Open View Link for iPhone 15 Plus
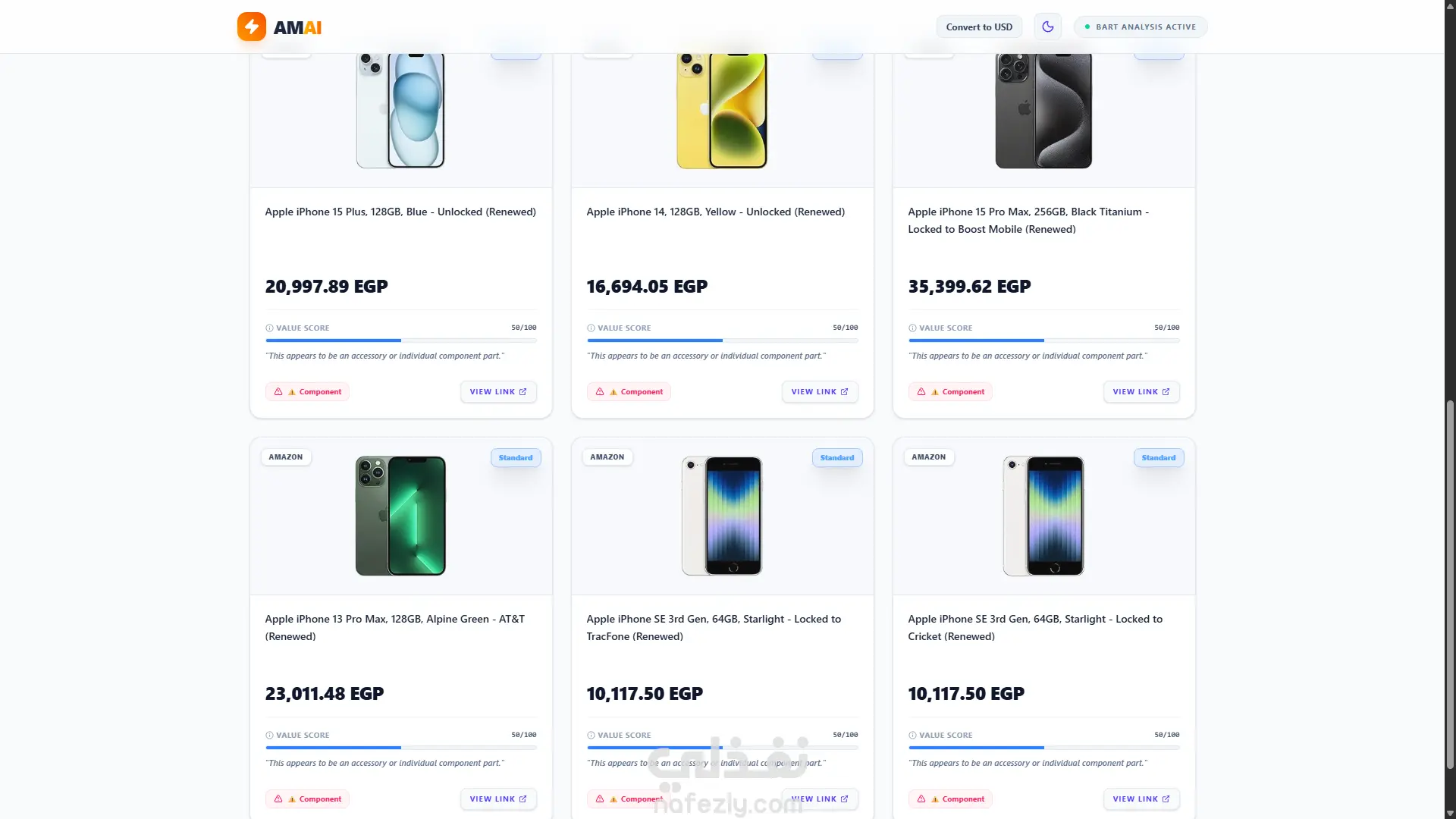Viewport: 1456px width, 819px height. point(498,392)
